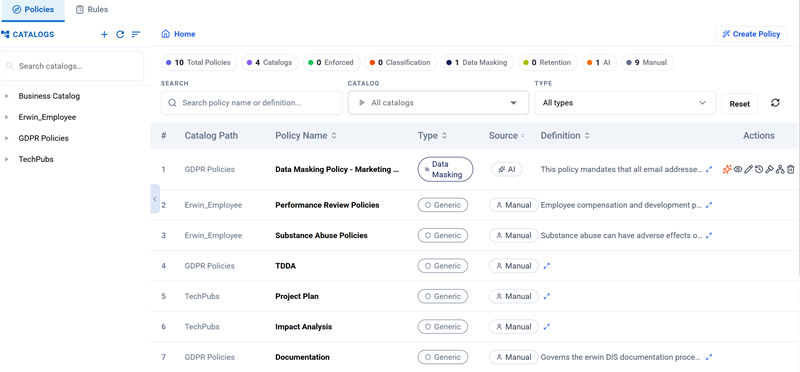Click the TechPubs catalog path in the Impact Analysis row
800x372 pixels.
202,327
